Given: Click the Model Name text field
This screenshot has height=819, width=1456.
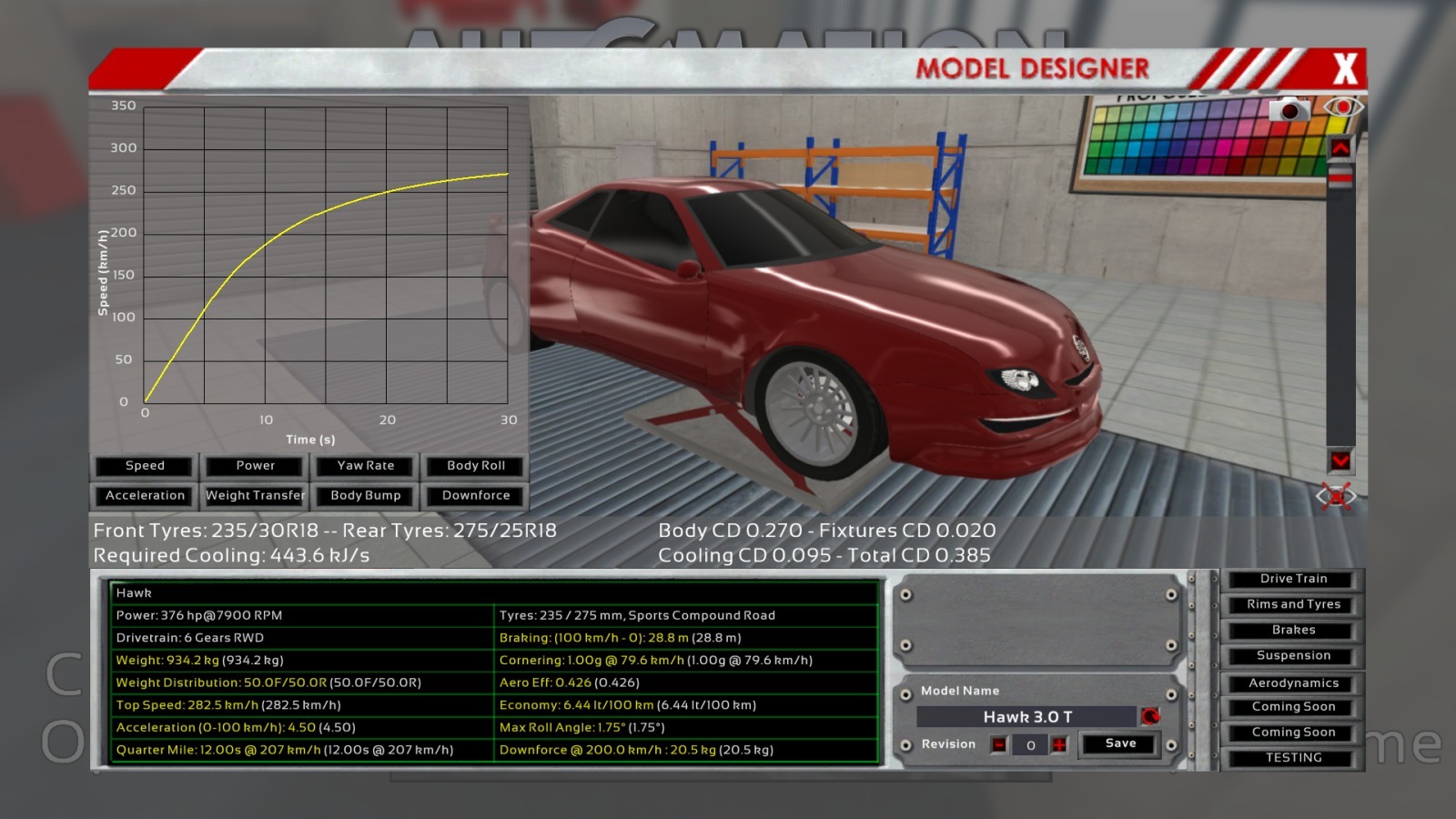Looking at the screenshot, I should pyautogui.click(x=1026, y=717).
